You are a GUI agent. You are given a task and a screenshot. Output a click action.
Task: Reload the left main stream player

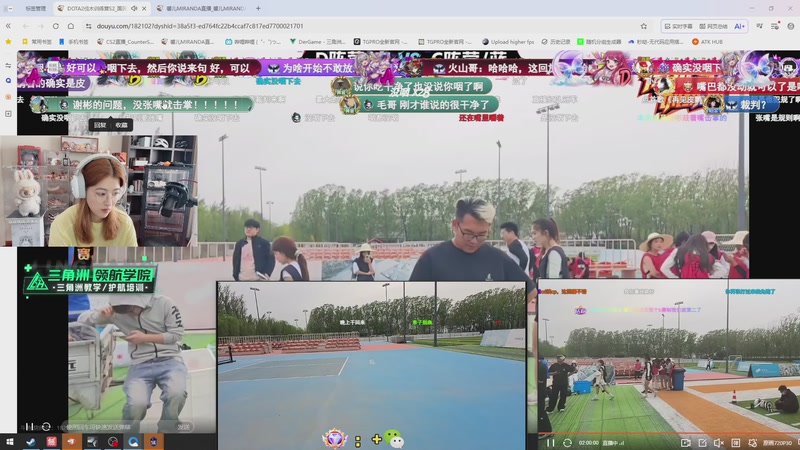click(46, 427)
